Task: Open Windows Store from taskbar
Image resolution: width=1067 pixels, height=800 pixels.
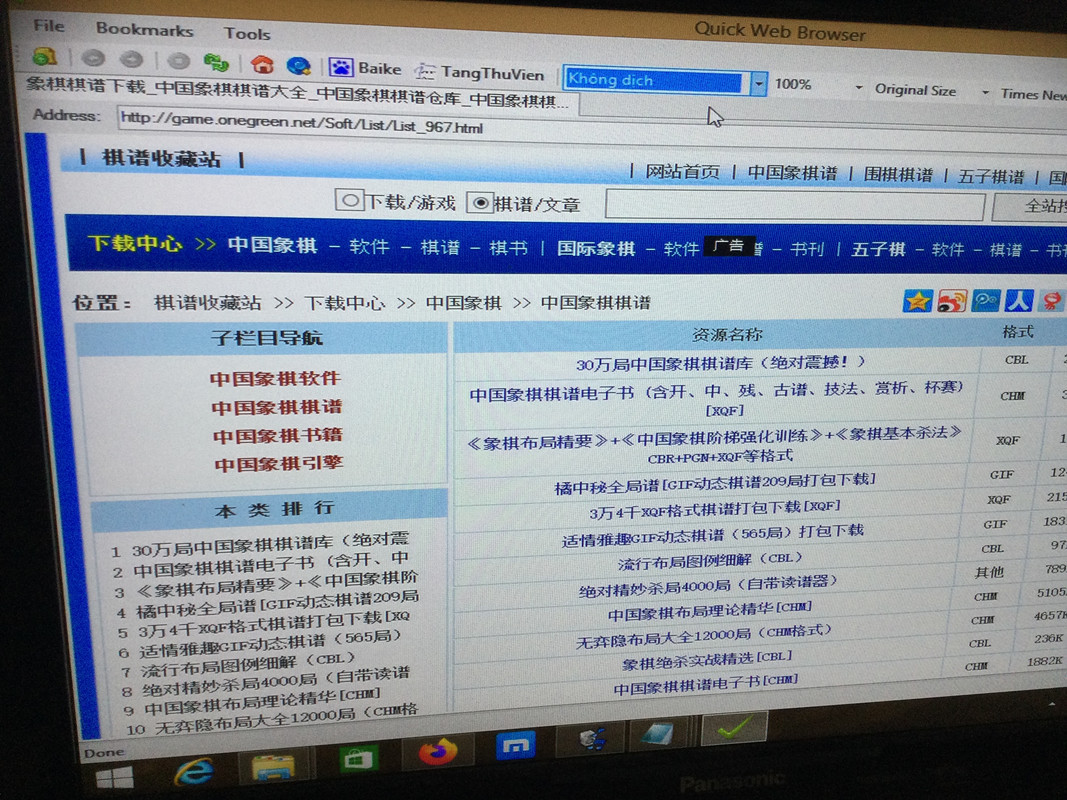Action: point(357,757)
